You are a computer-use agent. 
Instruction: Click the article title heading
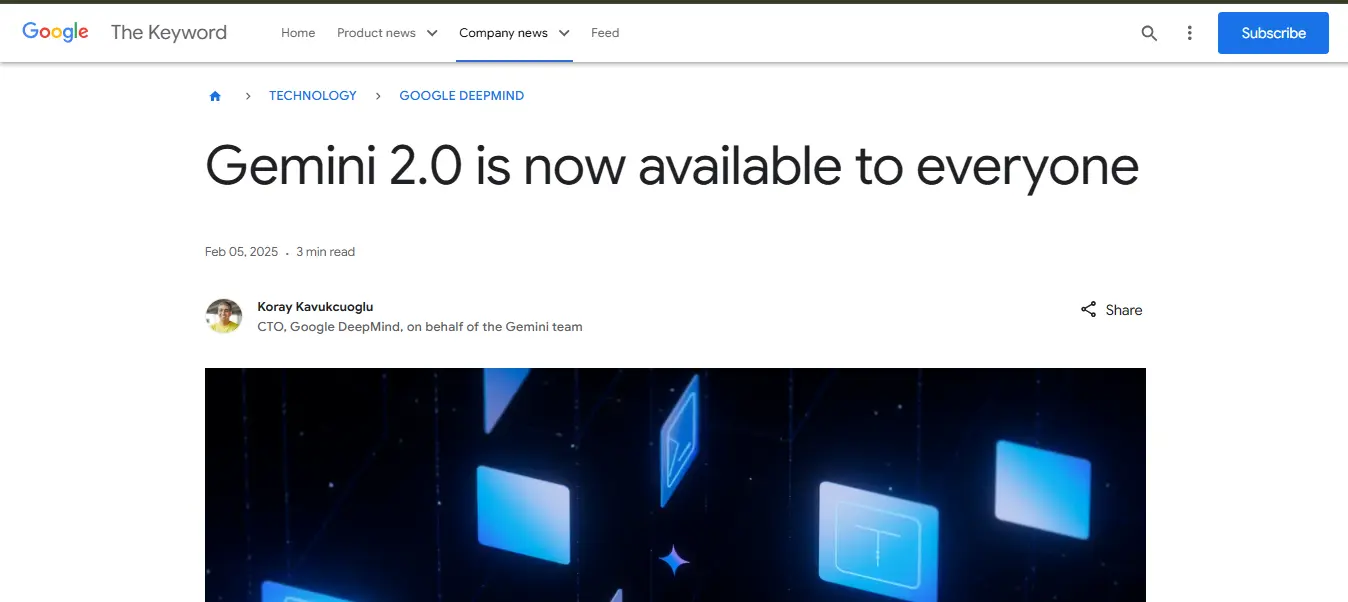pyautogui.click(x=672, y=167)
